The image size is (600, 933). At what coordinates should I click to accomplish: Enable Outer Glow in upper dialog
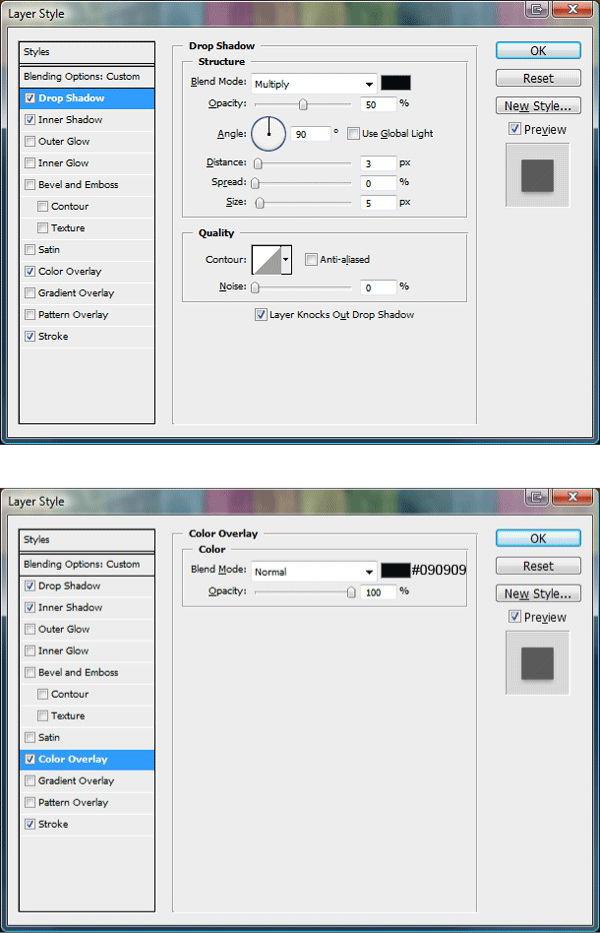[30, 142]
